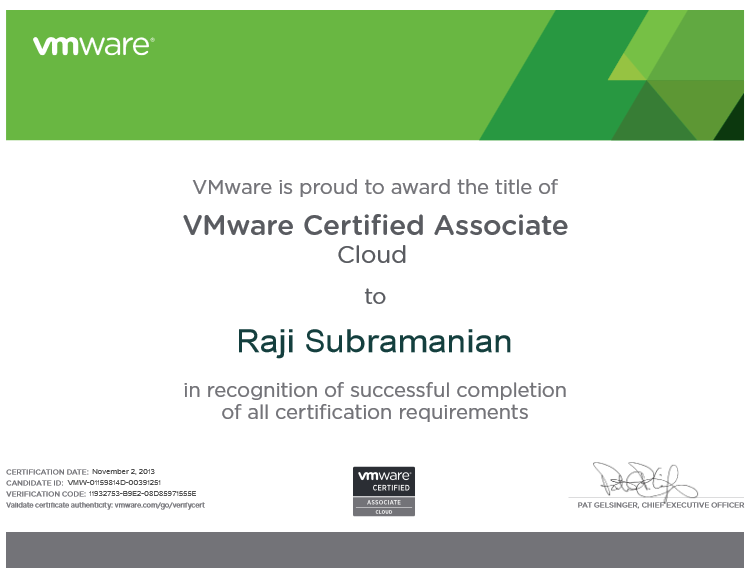The image size is (751, 576).
Task: Click the 'Pat Gelsinger, Chief Executive Officer' caption
Action: (x=659, y=505)
